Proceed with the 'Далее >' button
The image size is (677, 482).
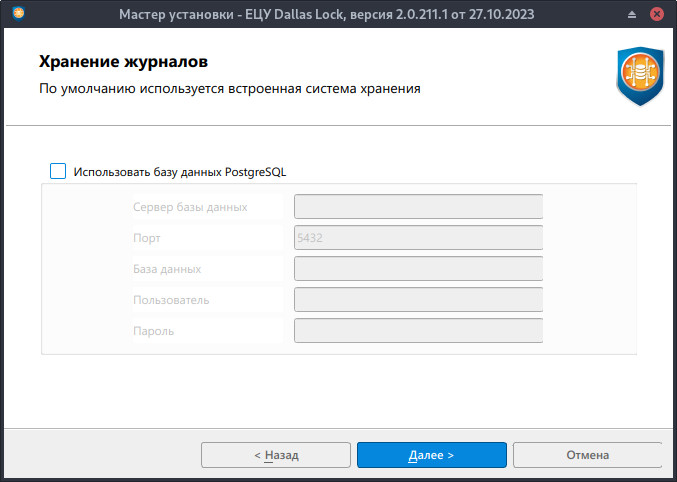431,455
